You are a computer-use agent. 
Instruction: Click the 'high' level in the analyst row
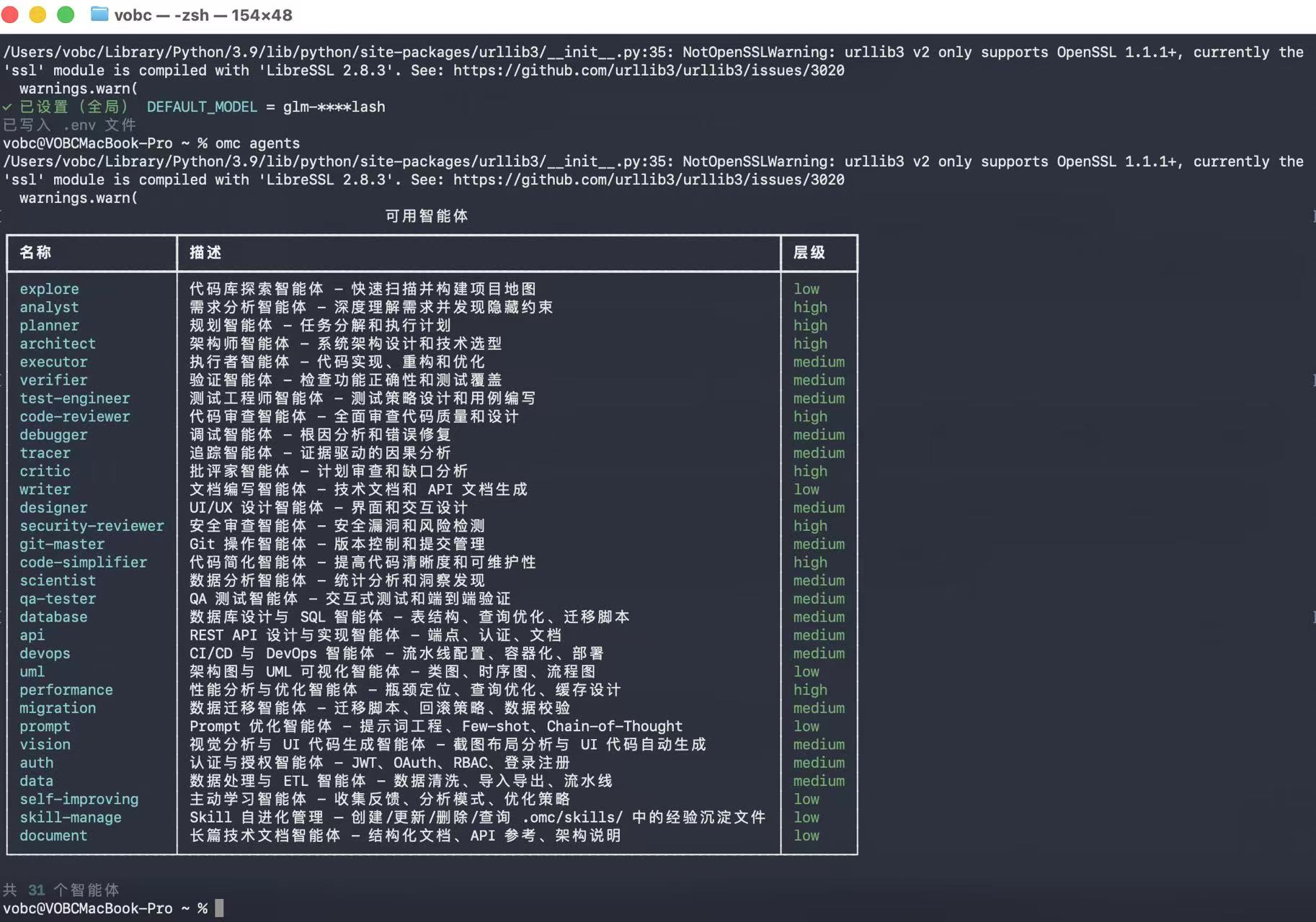pos(810,307)
